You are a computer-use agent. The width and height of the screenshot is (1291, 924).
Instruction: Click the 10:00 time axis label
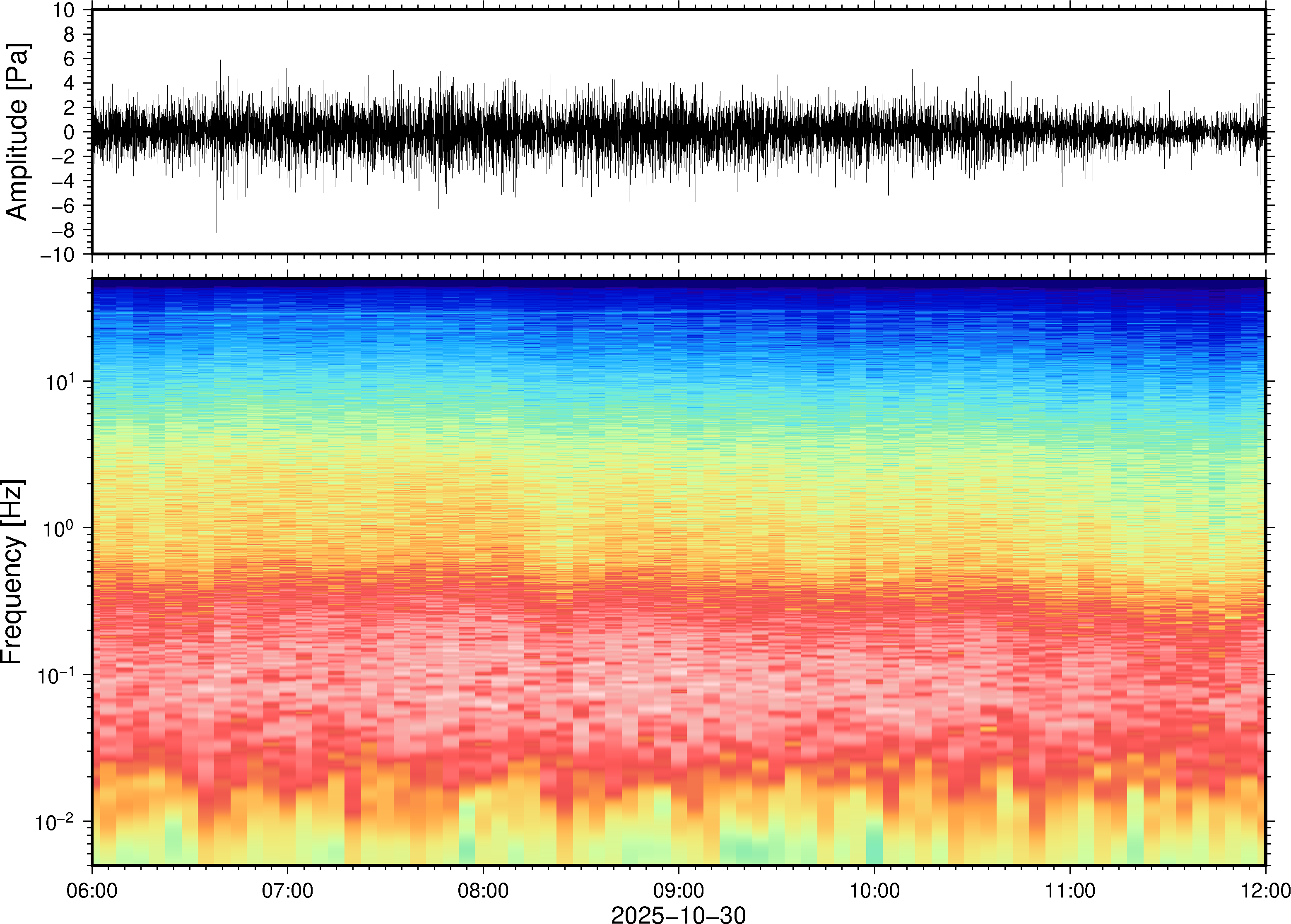pos(874,890)
